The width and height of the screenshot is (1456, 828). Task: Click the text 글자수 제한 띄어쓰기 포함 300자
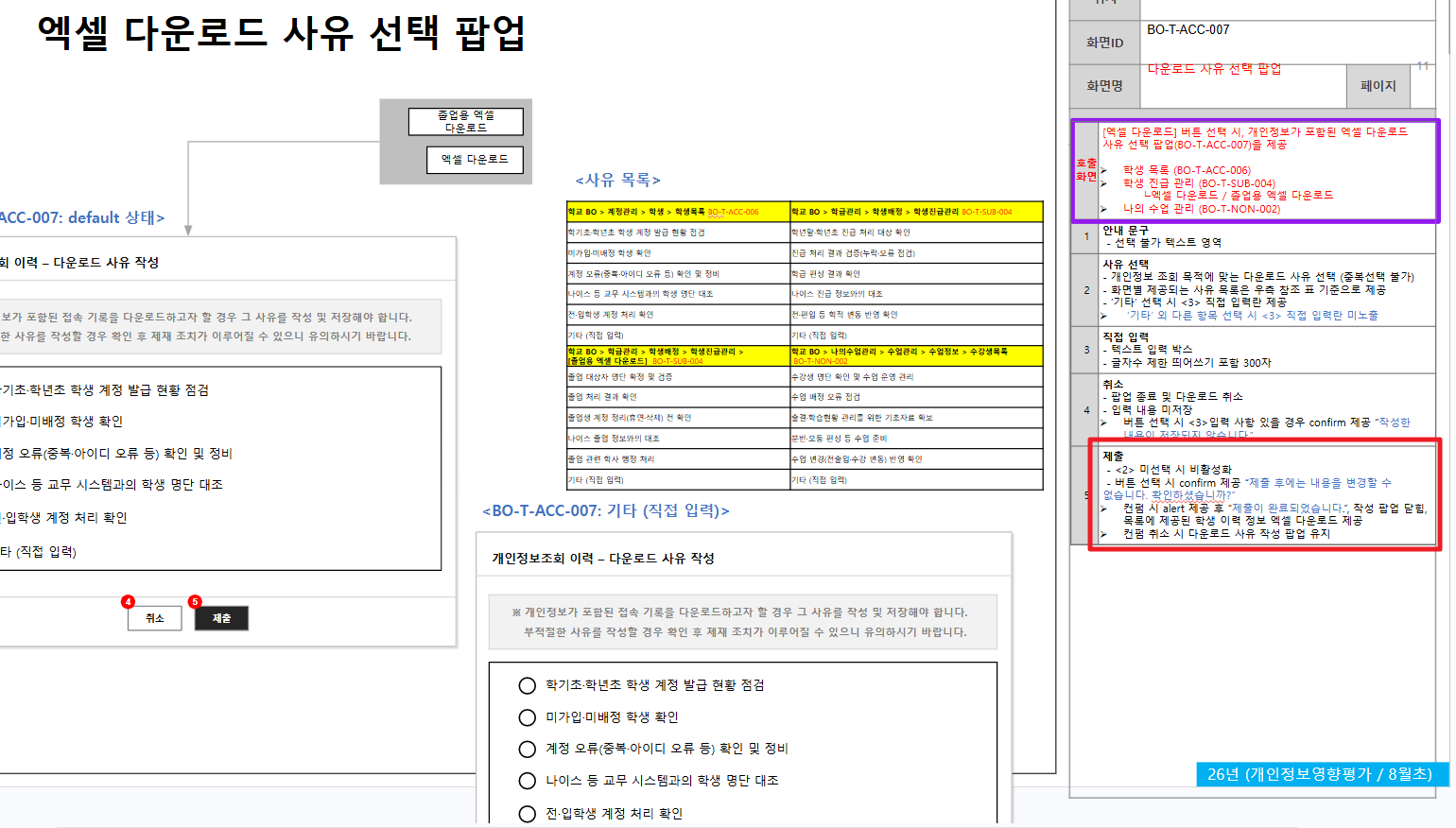click(1191, 363)
